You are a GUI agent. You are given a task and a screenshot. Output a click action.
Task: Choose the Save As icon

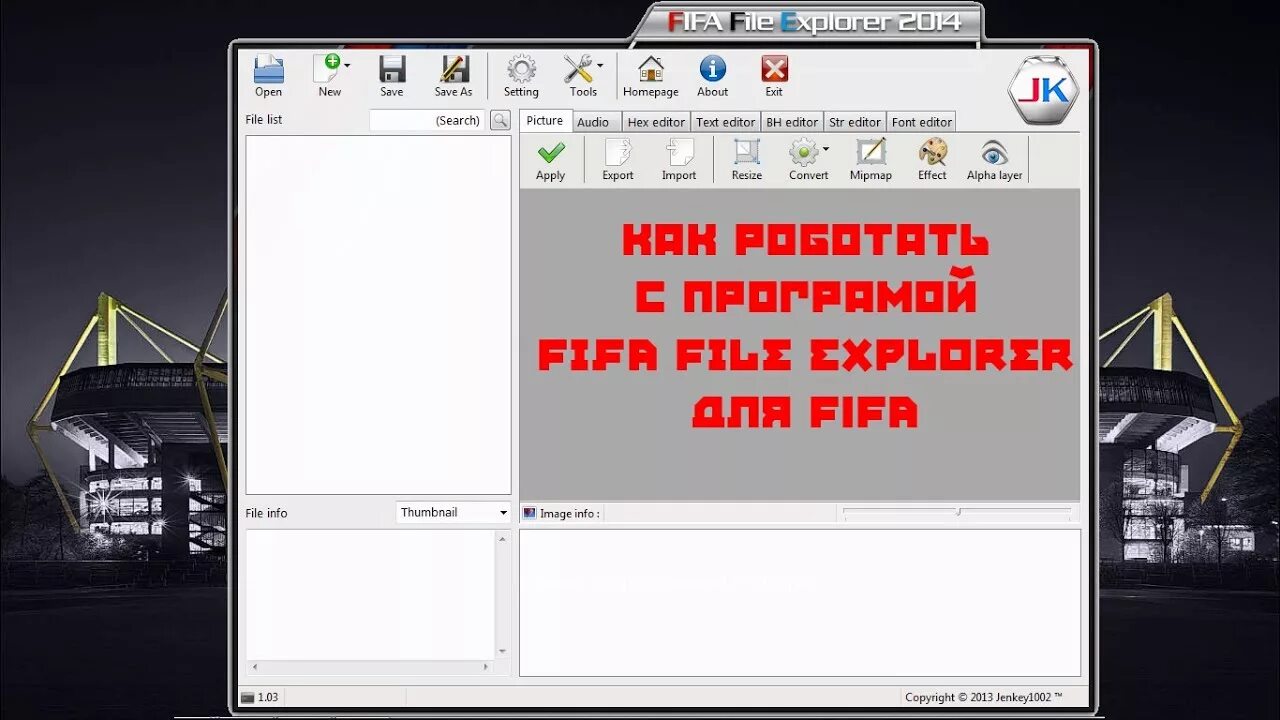tap(454, 69)
